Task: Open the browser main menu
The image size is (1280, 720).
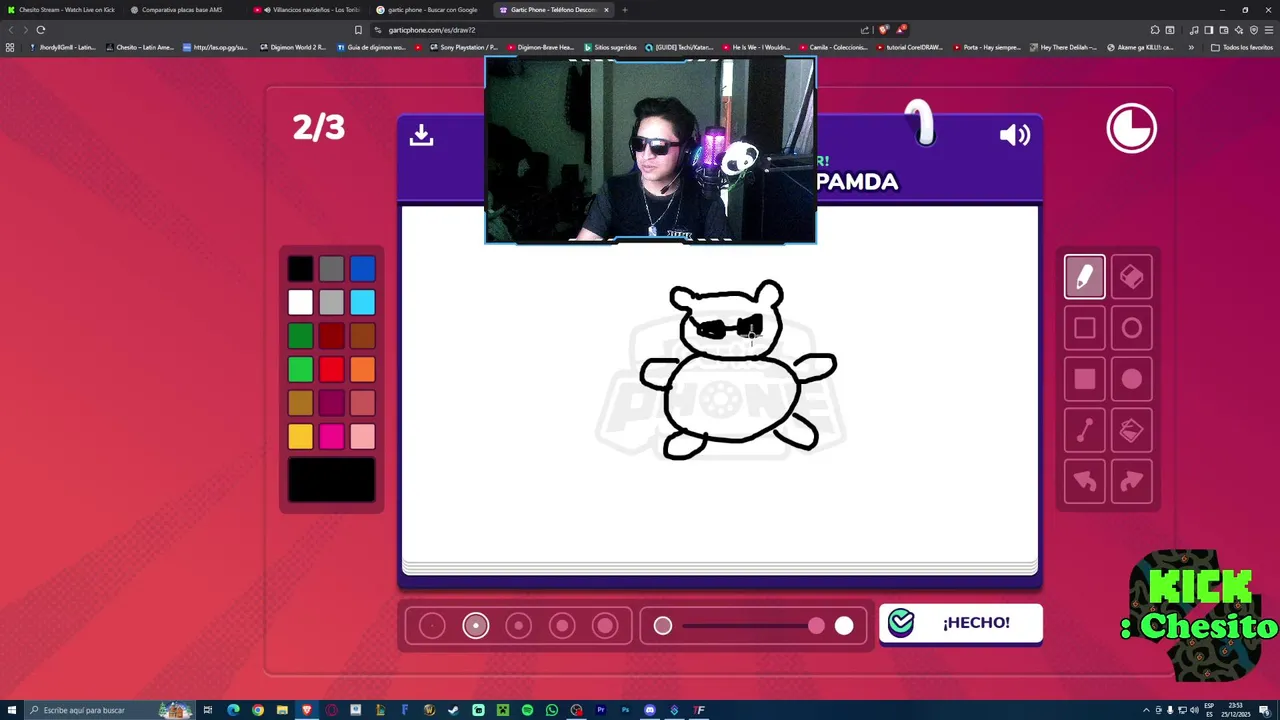Action: pos(1270,30)
